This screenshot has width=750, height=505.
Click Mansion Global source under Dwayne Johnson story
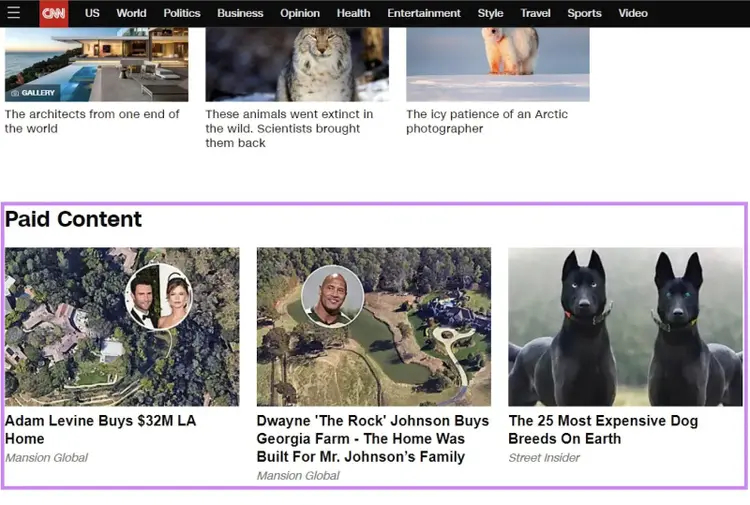[x=298, y=476]
